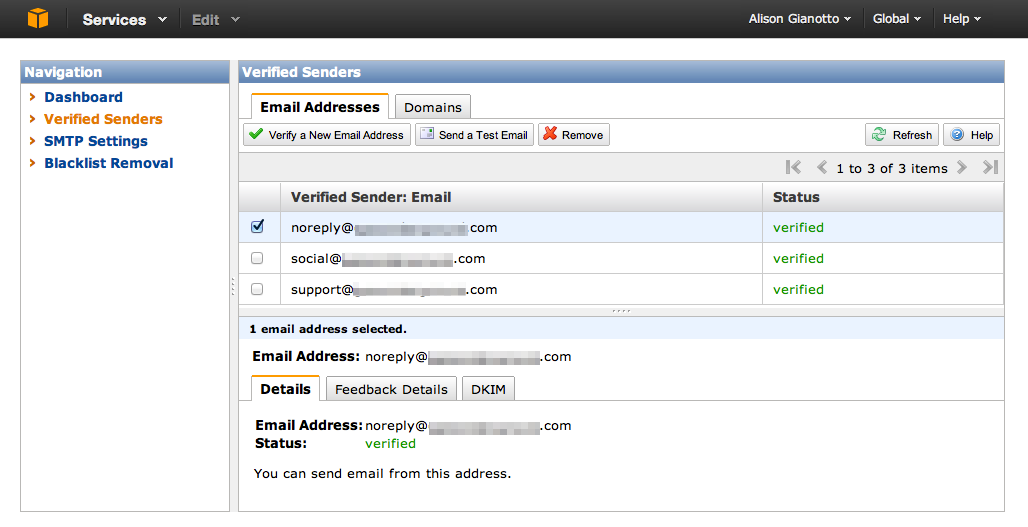
Task: Click the blue Help question mark icon
Action: tap(957, 134)
